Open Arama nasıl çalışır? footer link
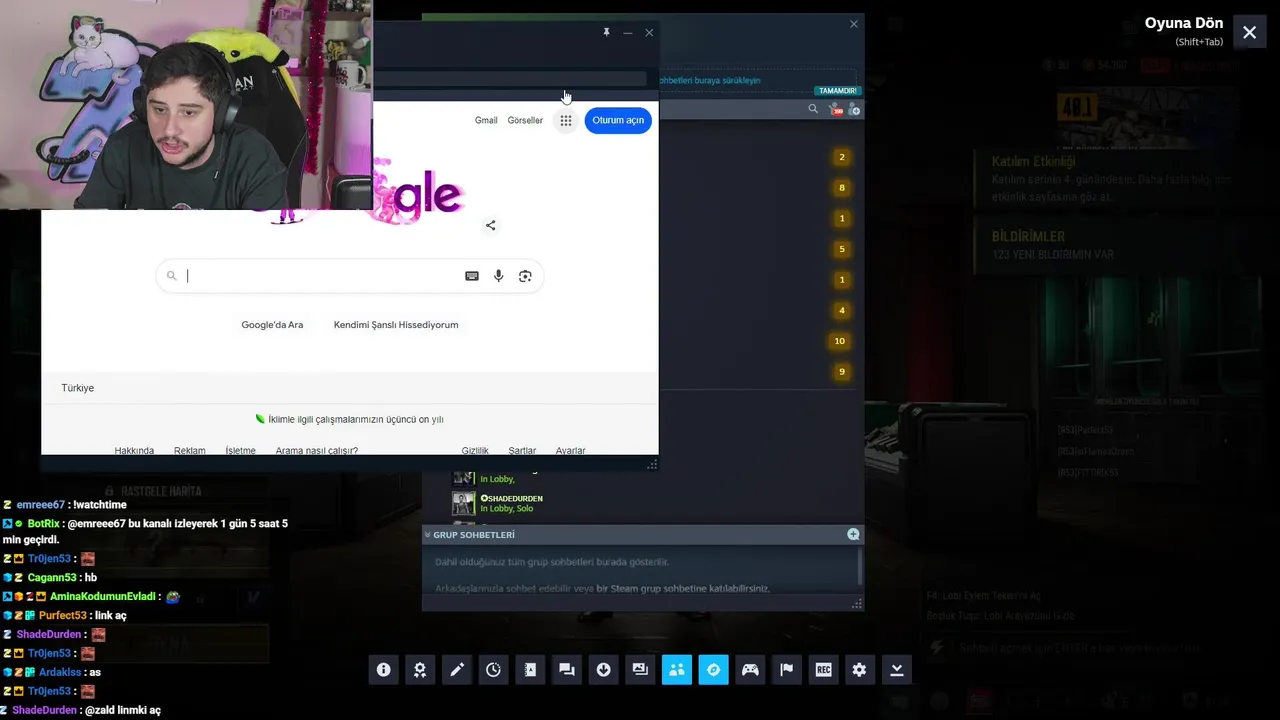 (317, 451)
